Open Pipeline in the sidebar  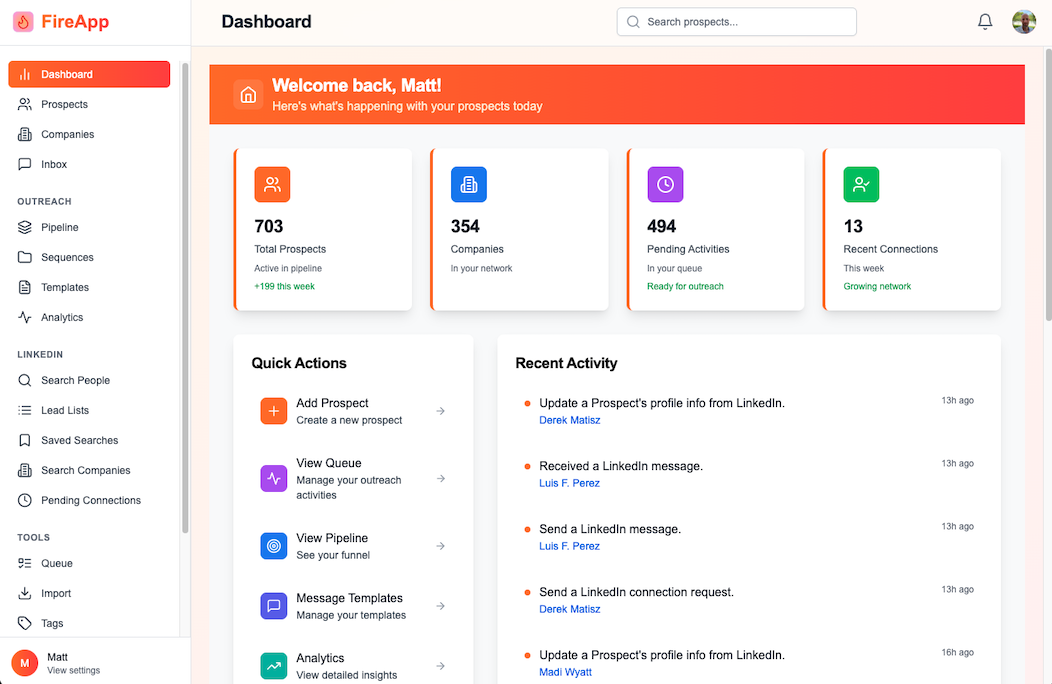pos(60,227)
